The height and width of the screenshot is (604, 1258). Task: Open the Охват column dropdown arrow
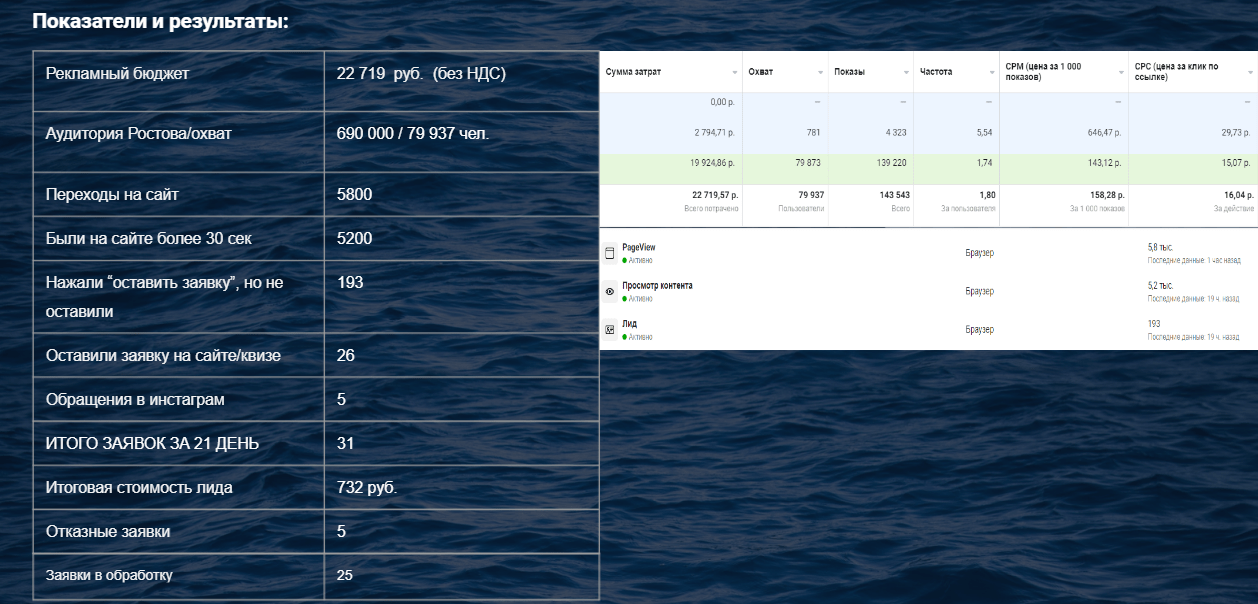coord(821,73)
